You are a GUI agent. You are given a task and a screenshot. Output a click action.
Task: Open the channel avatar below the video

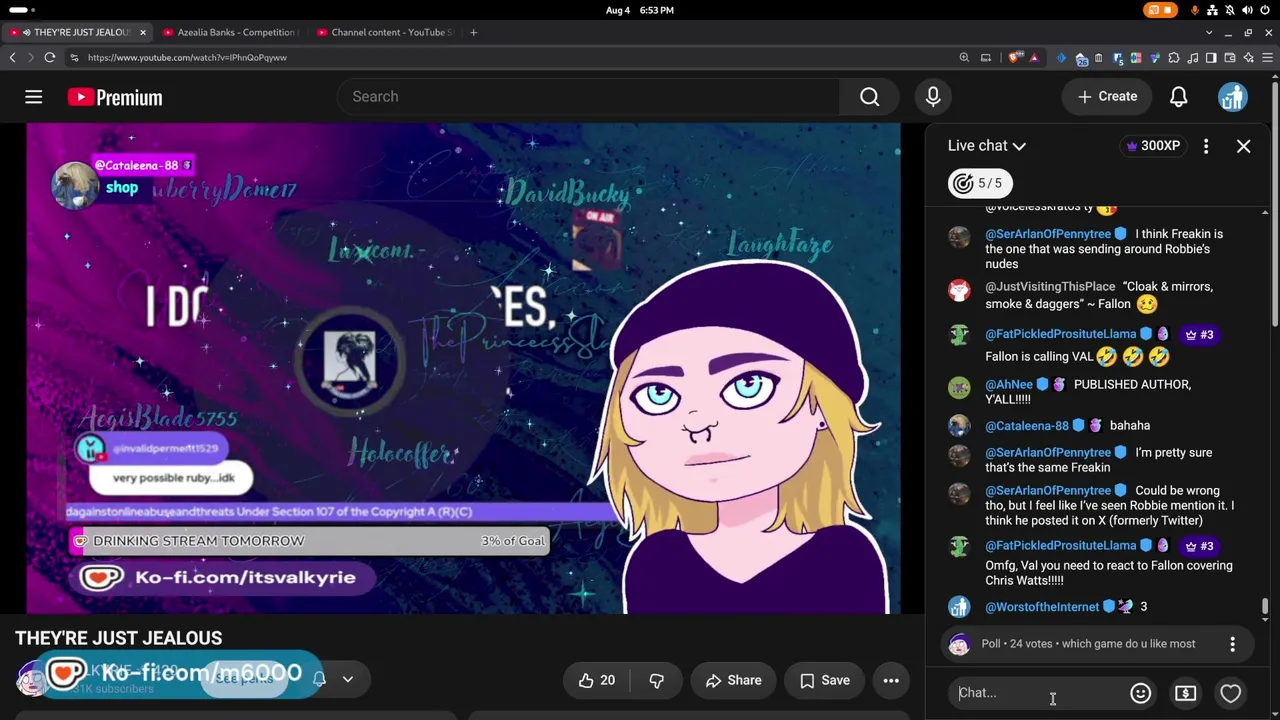tap(31, 679)
